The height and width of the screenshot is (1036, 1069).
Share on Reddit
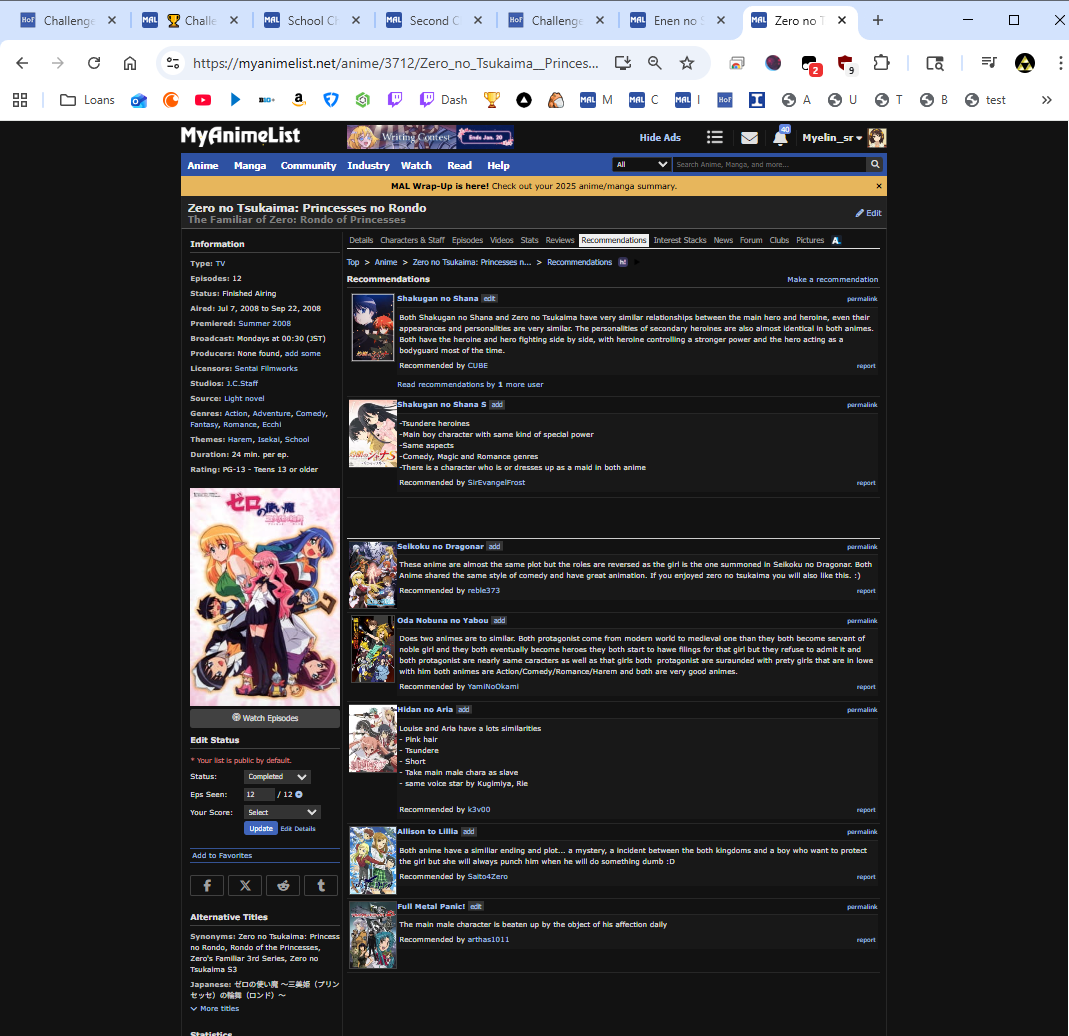click(283, 885)
